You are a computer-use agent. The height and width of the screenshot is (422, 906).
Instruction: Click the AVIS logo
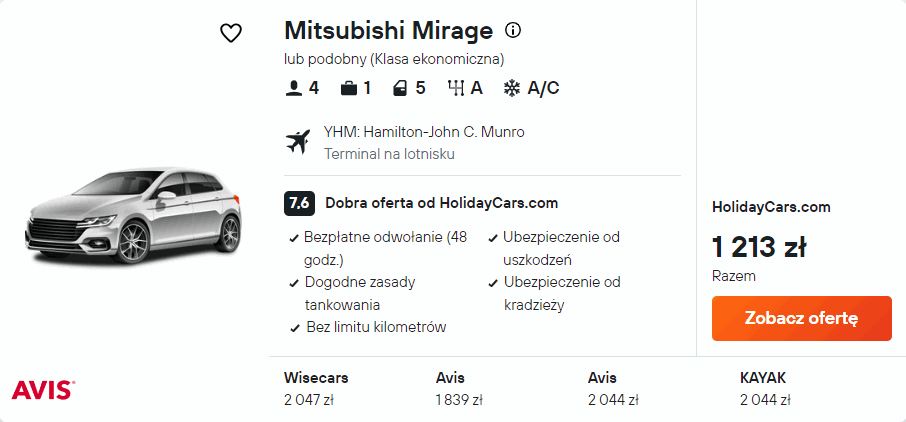[x=42, y=389]
